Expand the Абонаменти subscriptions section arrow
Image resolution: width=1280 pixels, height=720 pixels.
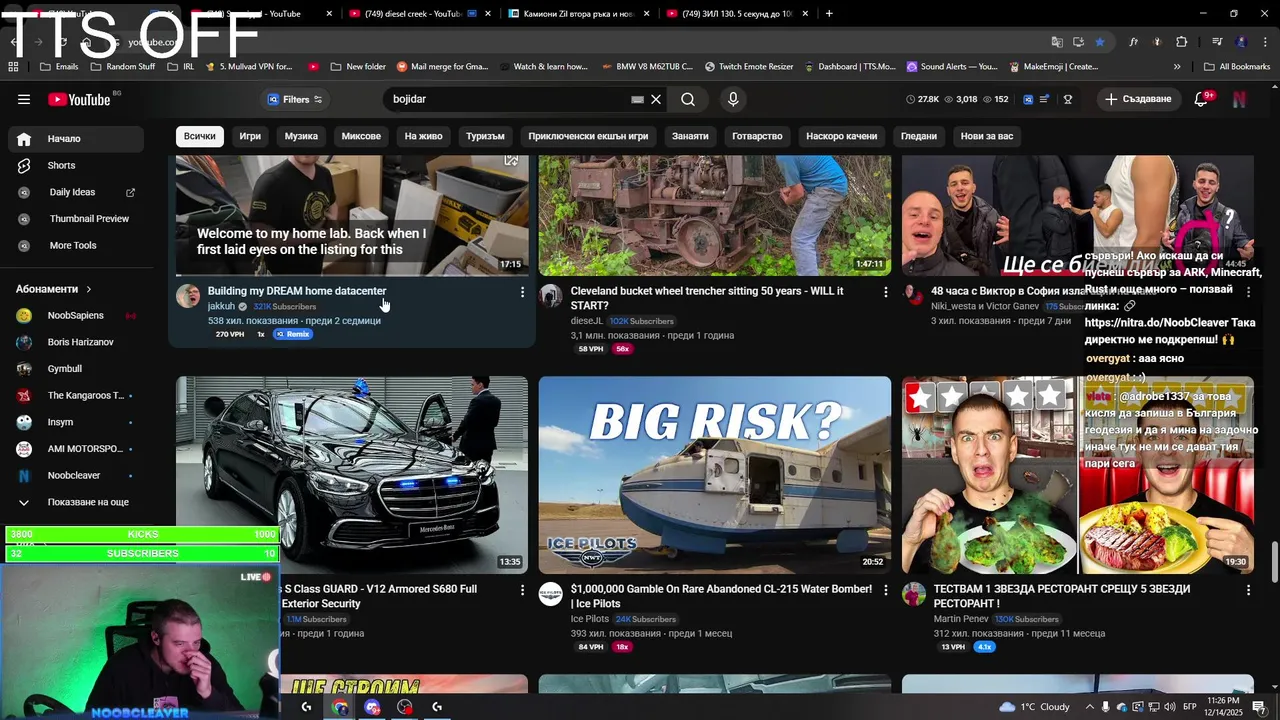pos(89,289)
